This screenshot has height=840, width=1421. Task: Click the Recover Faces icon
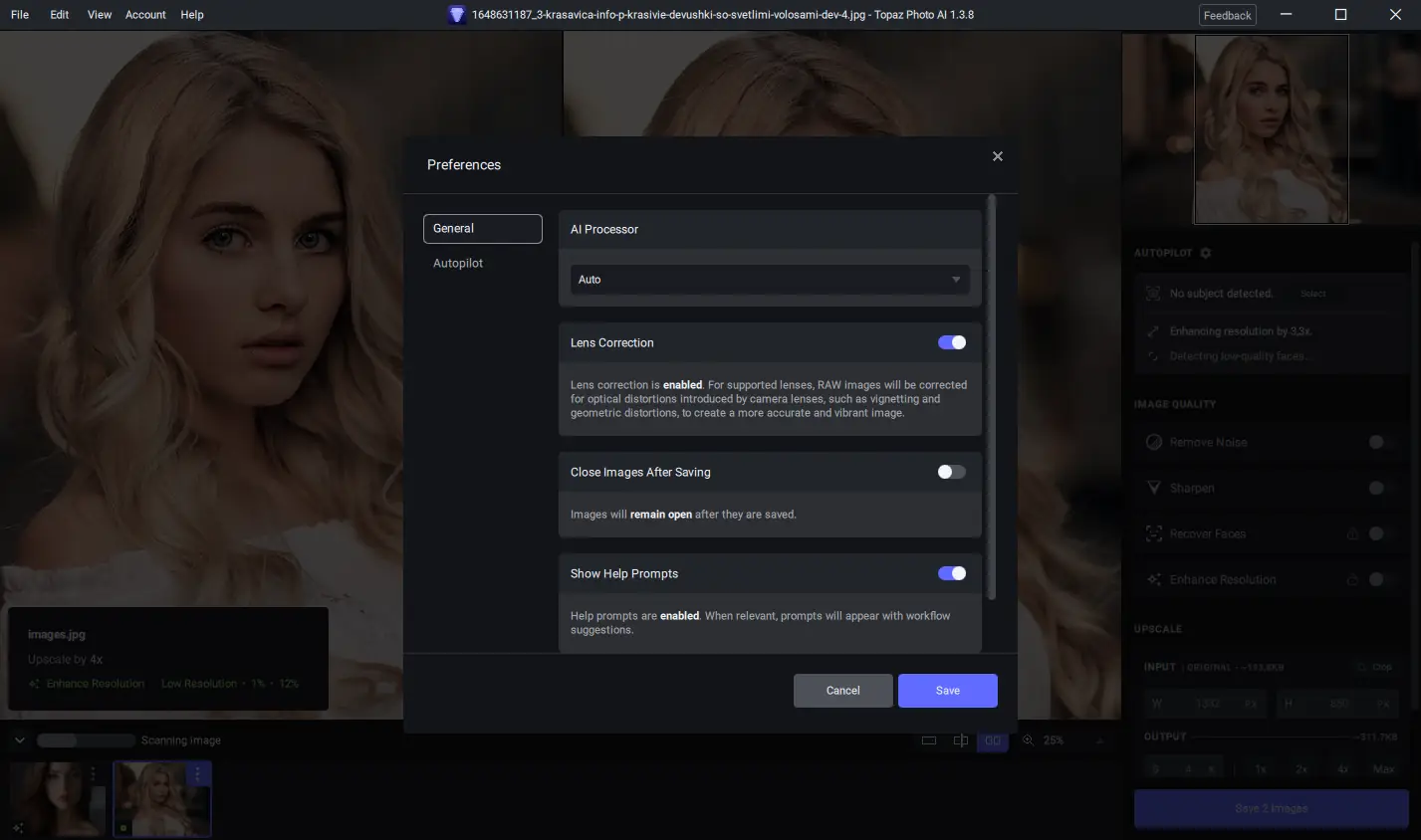(1154, 533)
